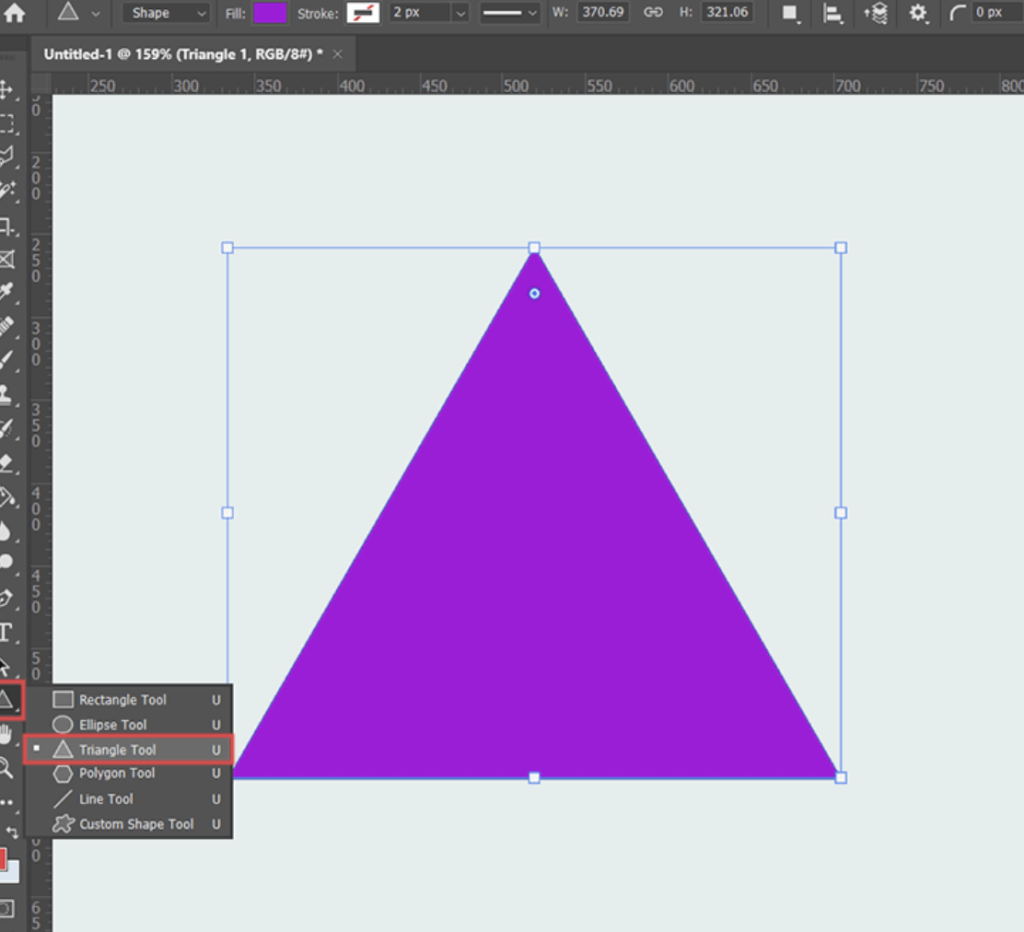Open the stroke line style dropdown
This screenshot has width=1024, height=932.
click(x=509, y=13)
